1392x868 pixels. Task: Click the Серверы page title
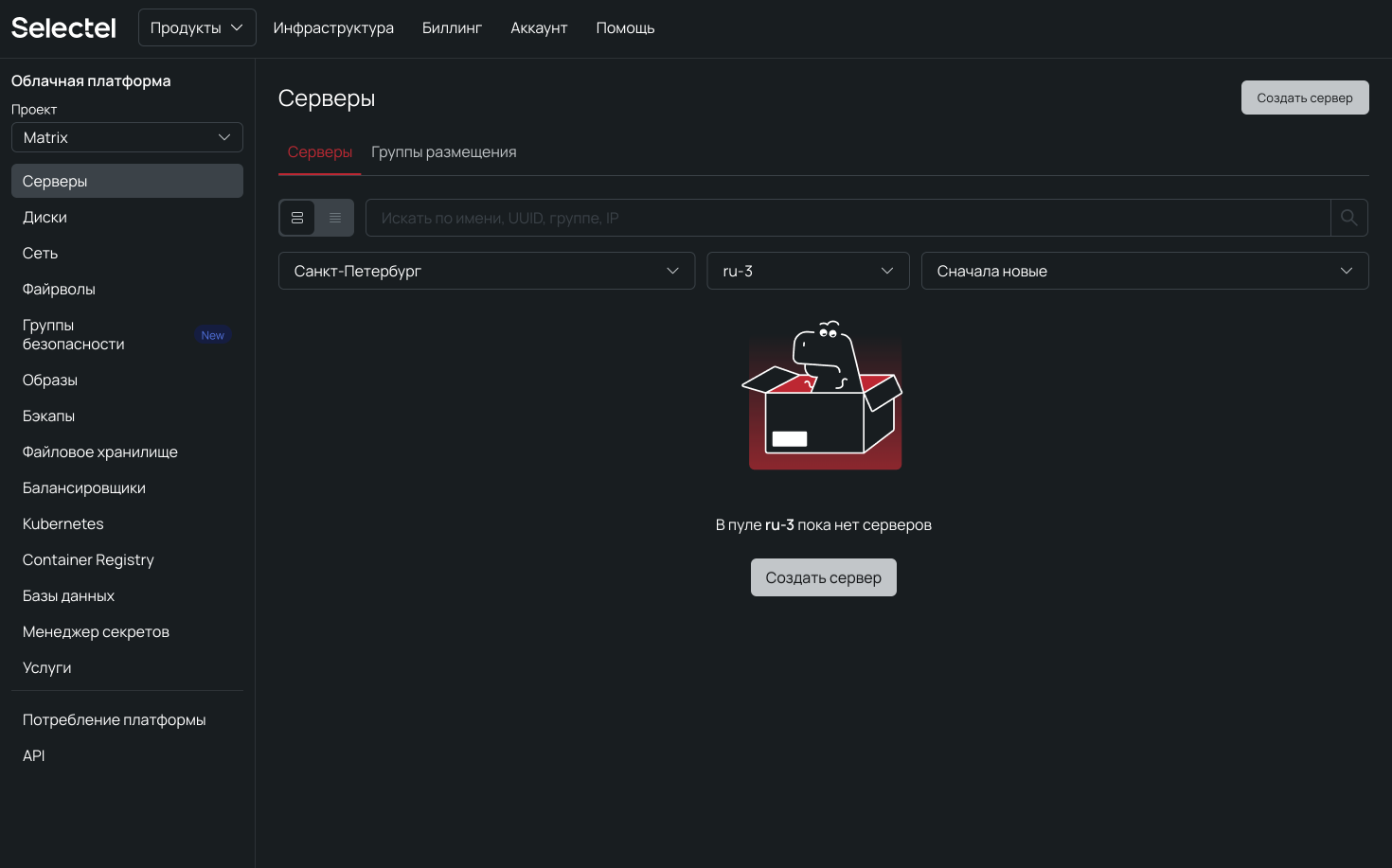327,98
